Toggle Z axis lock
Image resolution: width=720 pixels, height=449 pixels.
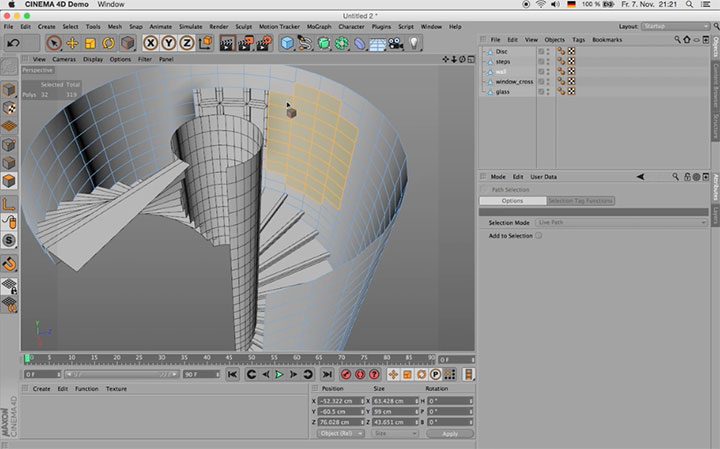pyautogui.click(x=186, y=43)
